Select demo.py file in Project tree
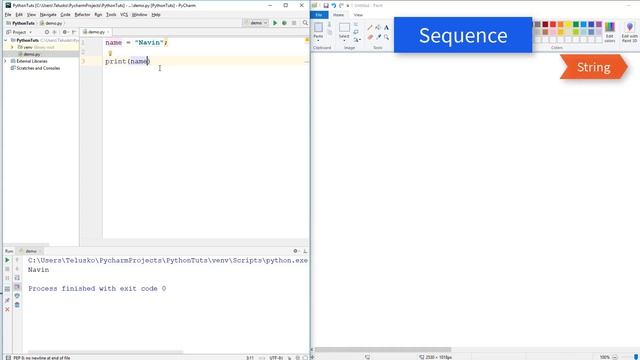The height and width of the screenshot is (360, 640). [31, 54]
